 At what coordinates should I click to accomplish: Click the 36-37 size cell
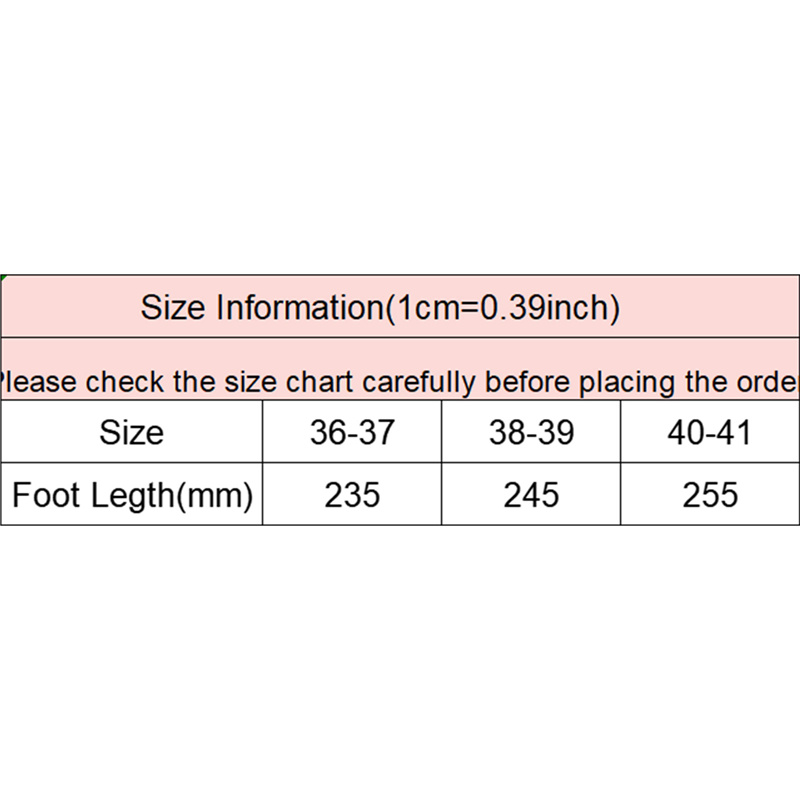click(x=352, y=433)
